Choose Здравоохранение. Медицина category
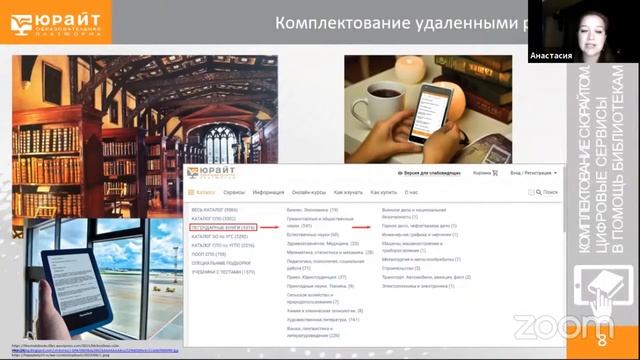The width and height of the screenshot is (640, 360). coord(322,243)
